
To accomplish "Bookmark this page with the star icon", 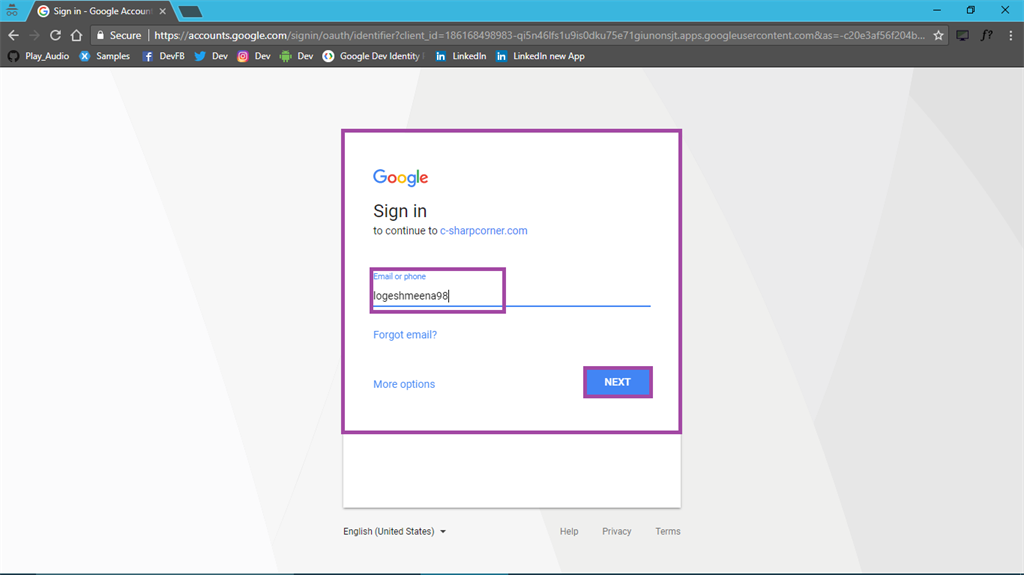I will (938, 35).
